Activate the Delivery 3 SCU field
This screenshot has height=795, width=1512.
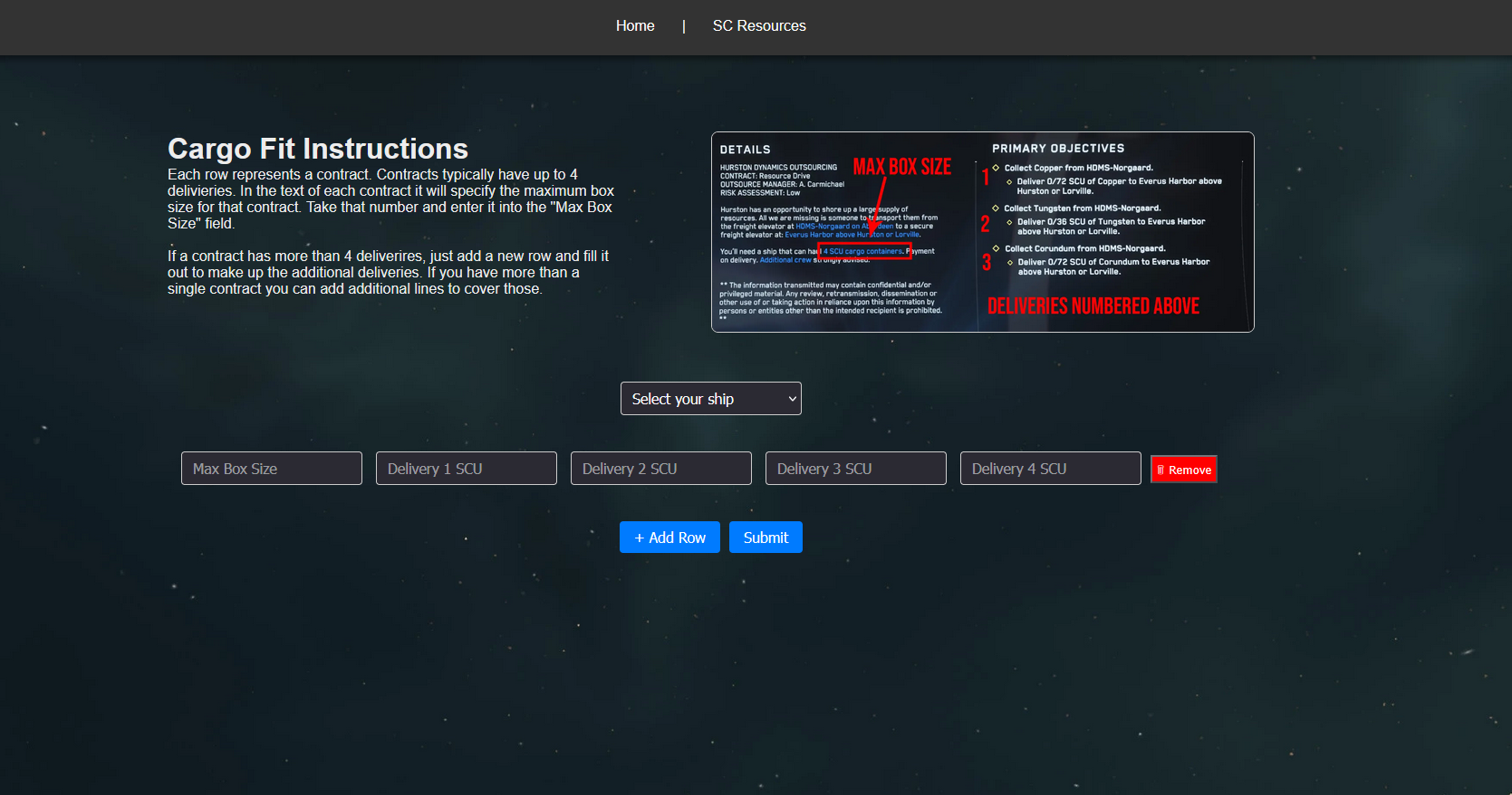point(855,469)
